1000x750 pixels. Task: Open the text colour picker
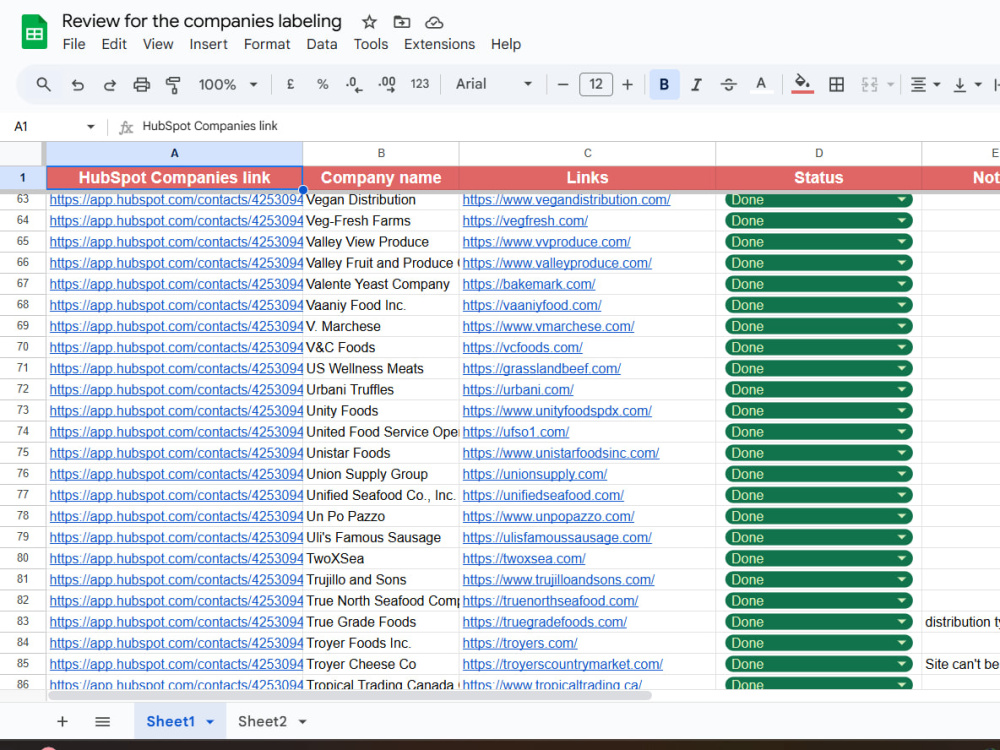pos(761,84)
